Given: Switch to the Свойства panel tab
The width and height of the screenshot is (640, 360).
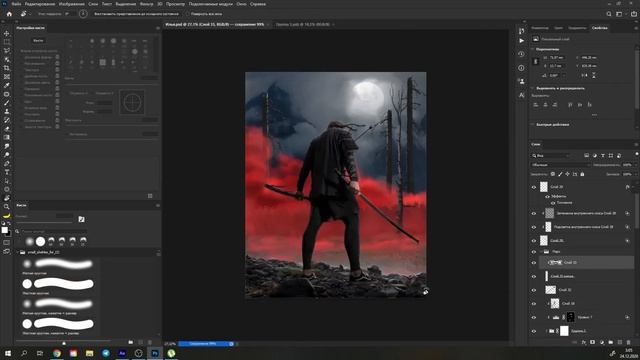Looking at the screenshot, I should pyautogui.click(x=600, y=28).
